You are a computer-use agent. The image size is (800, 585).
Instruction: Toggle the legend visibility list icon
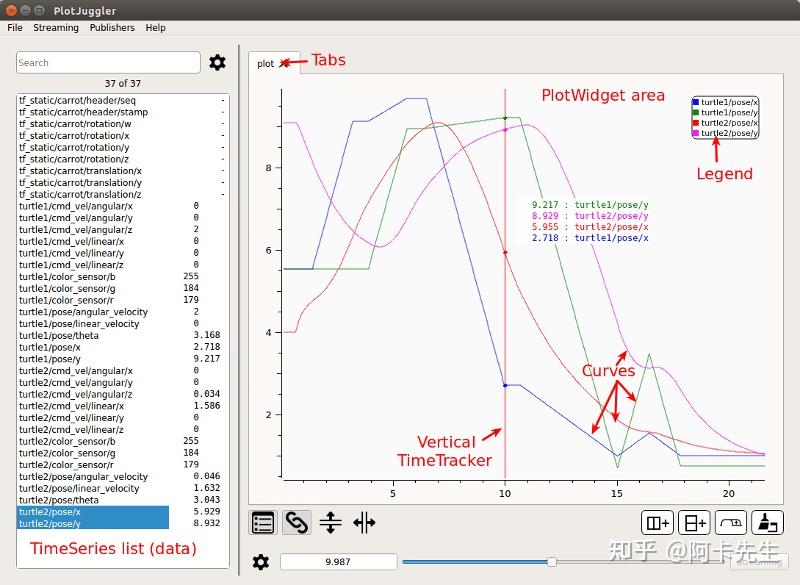tap(264, 522)
